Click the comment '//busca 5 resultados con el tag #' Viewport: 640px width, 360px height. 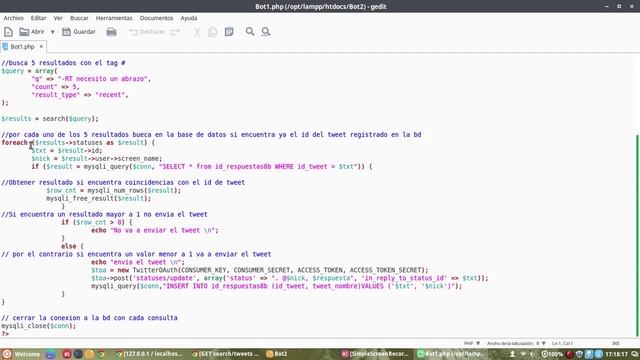[63, 63]
